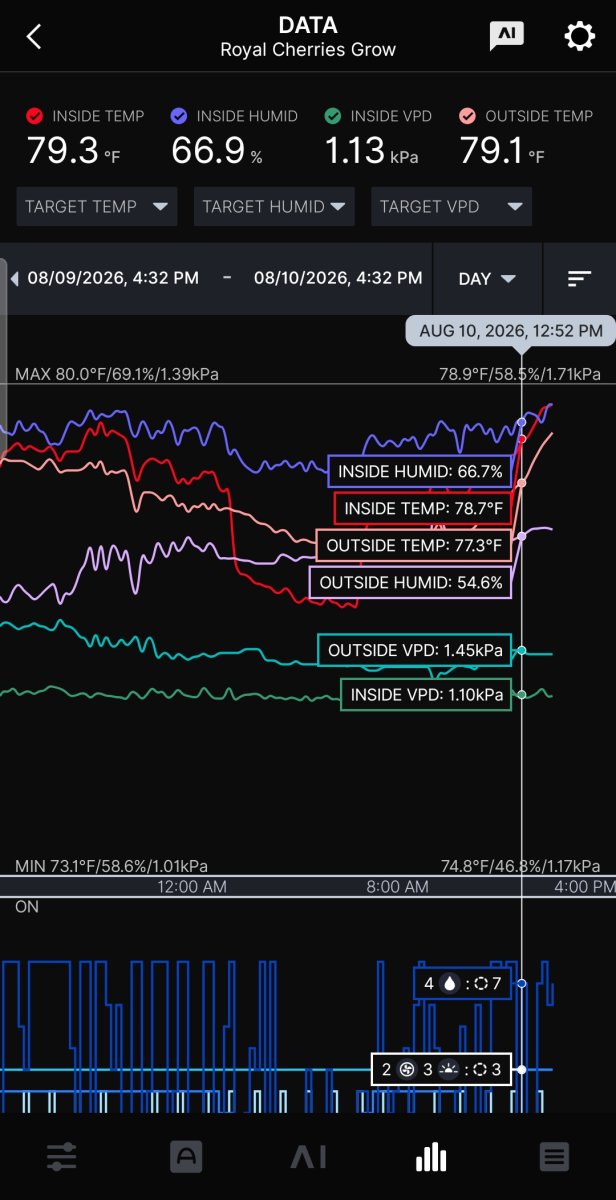This screenshot has width=616, height=1200.
Task: Open settings via the gear icon
Action: [580, 37]
